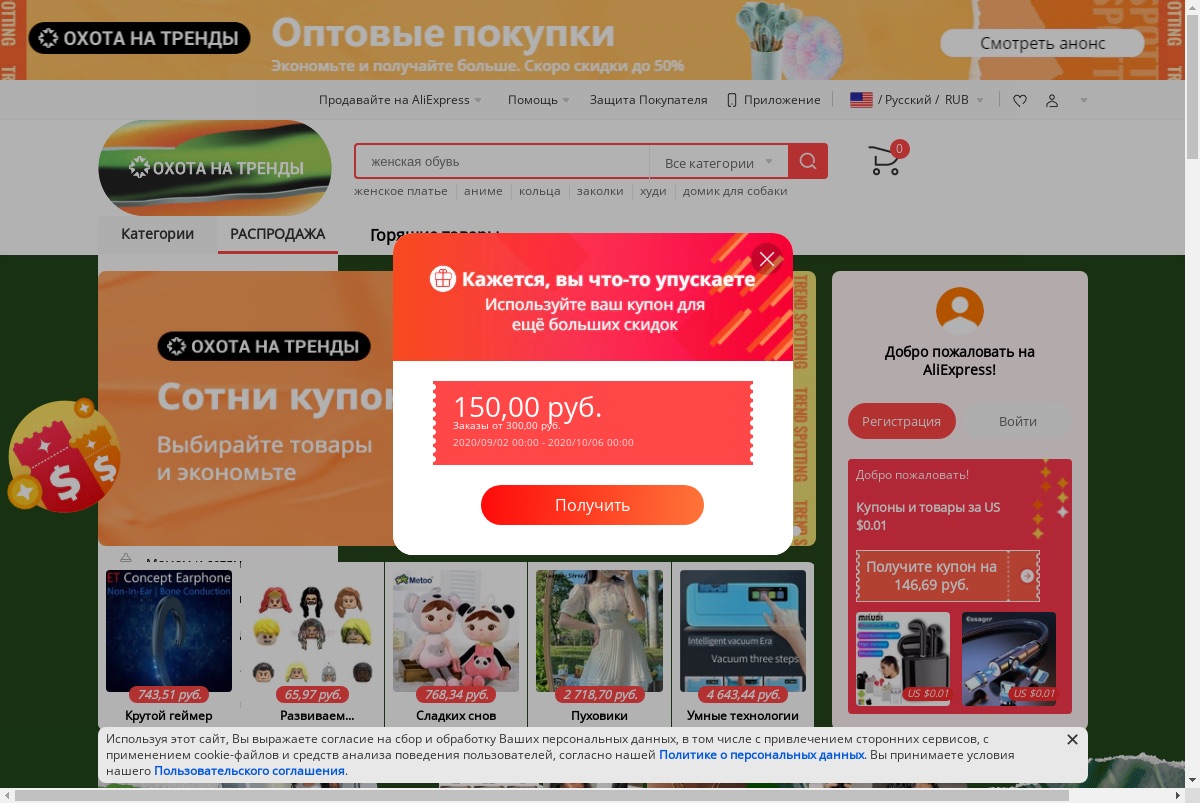Open the Политике о персональных данных link
1200x803 pixels.
(x=762, y=755)
